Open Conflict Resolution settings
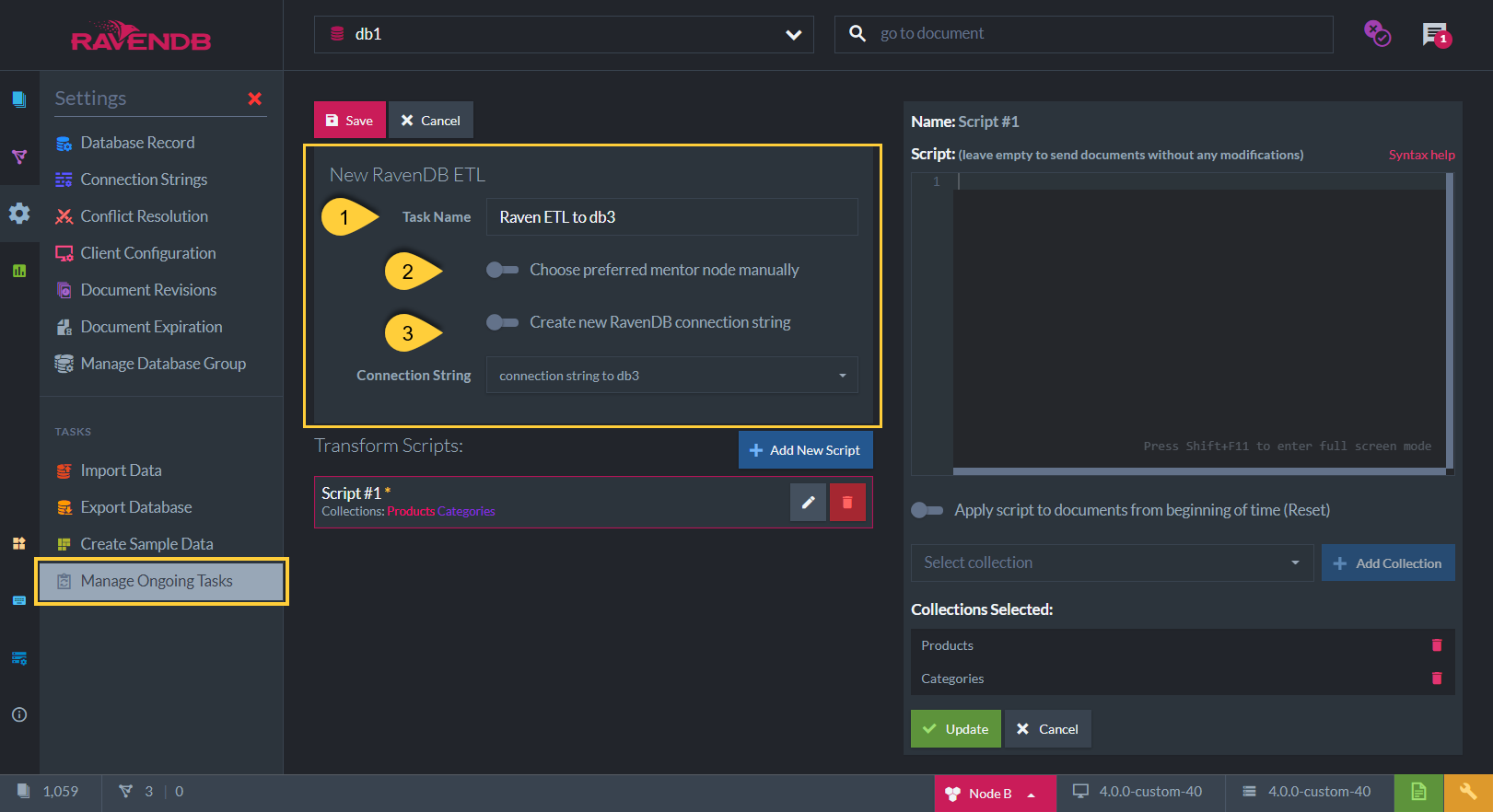 point(145,216)
